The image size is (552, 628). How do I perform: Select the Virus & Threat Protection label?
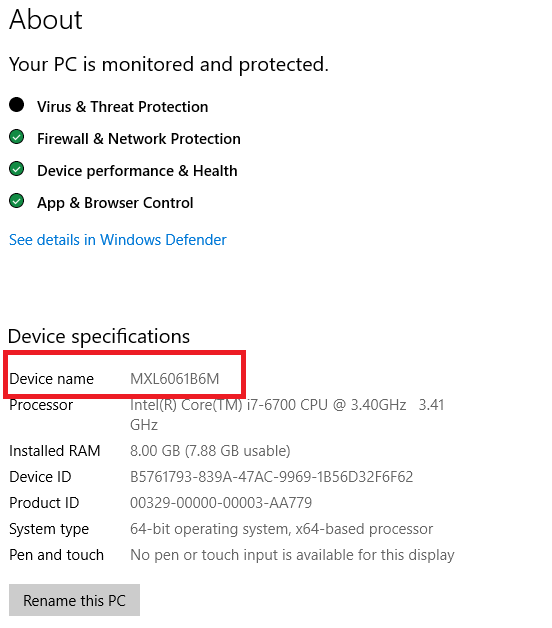click(x=123, y=107)
